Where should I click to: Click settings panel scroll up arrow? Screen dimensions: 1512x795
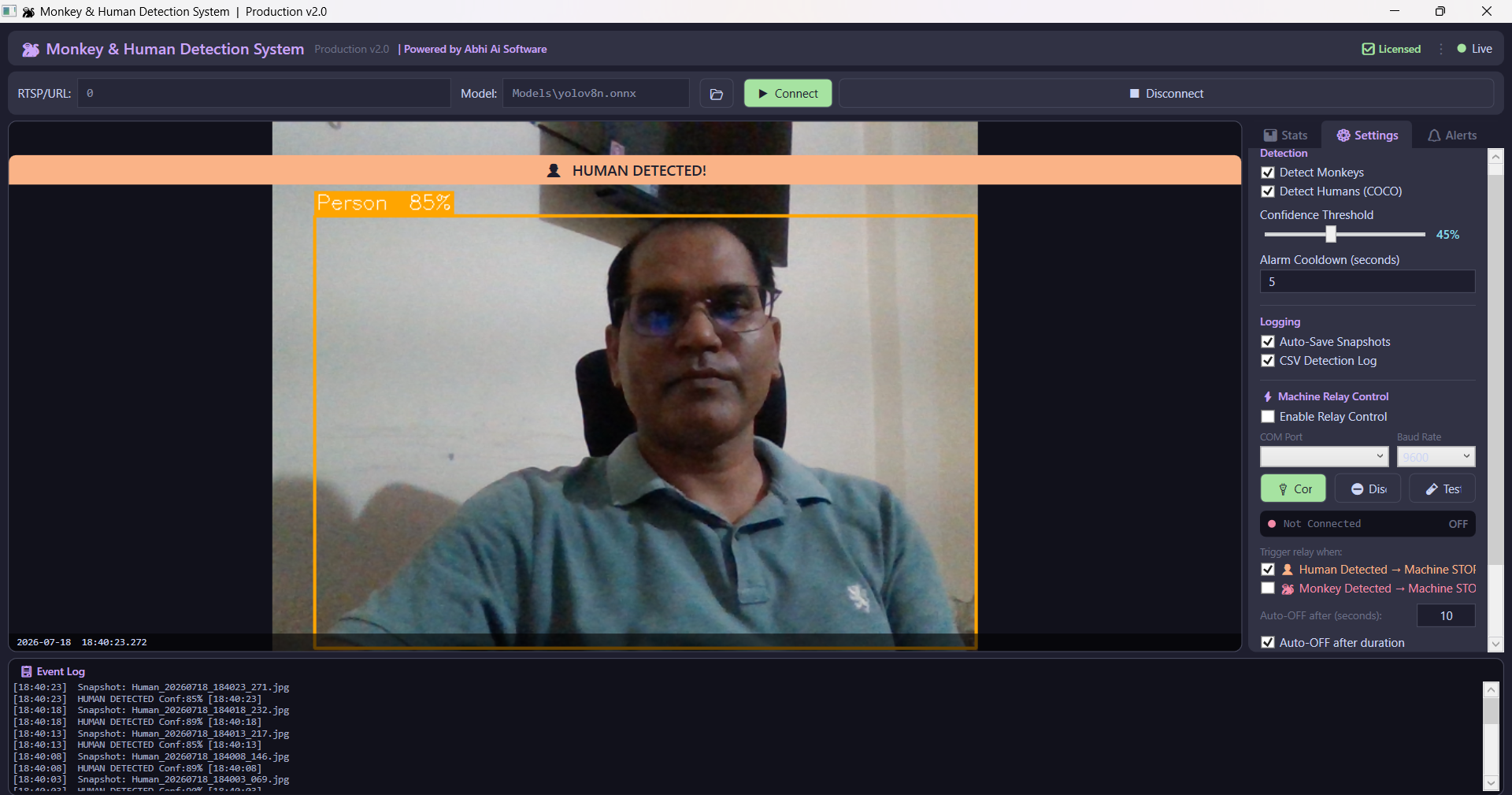point(1495,157)
